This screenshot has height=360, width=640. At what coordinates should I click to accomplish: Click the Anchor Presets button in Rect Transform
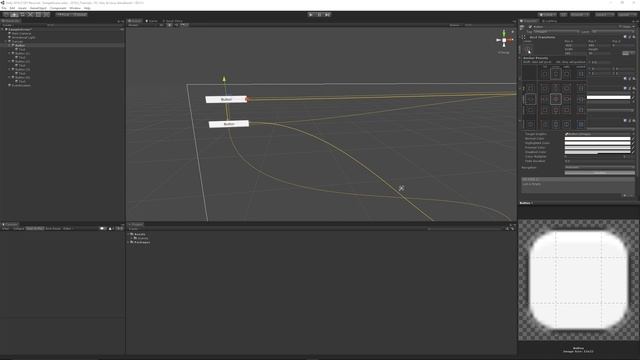529,50
